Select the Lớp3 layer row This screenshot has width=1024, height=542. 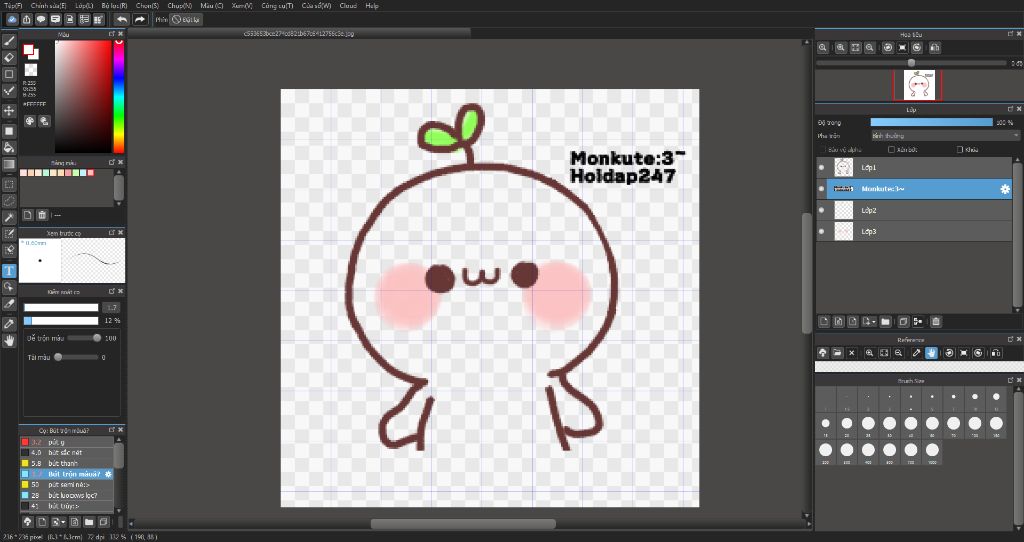coord(914,231)
